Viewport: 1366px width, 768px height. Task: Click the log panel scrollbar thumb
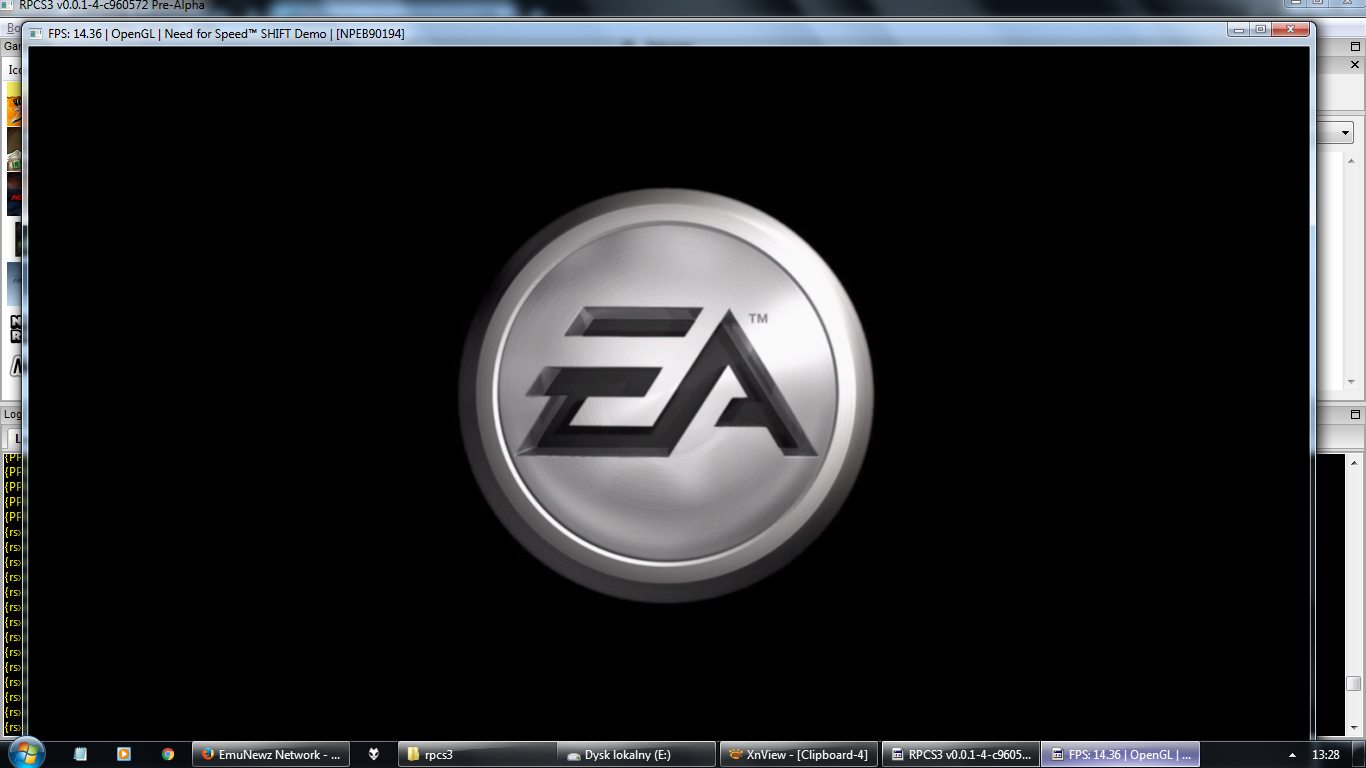click(1353, 684)
